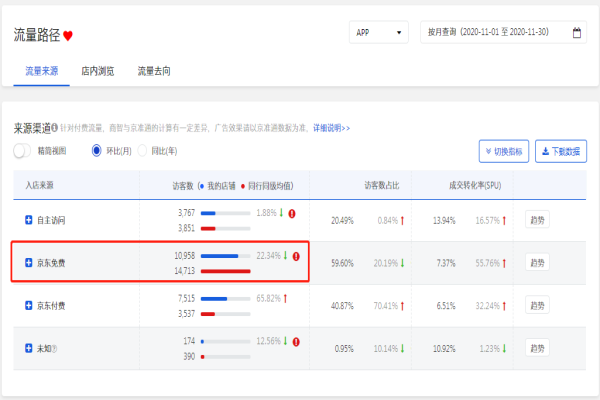Switch to the 流量去向 tab
This screenshot has width=600, height=400.
tap(154, 72)
